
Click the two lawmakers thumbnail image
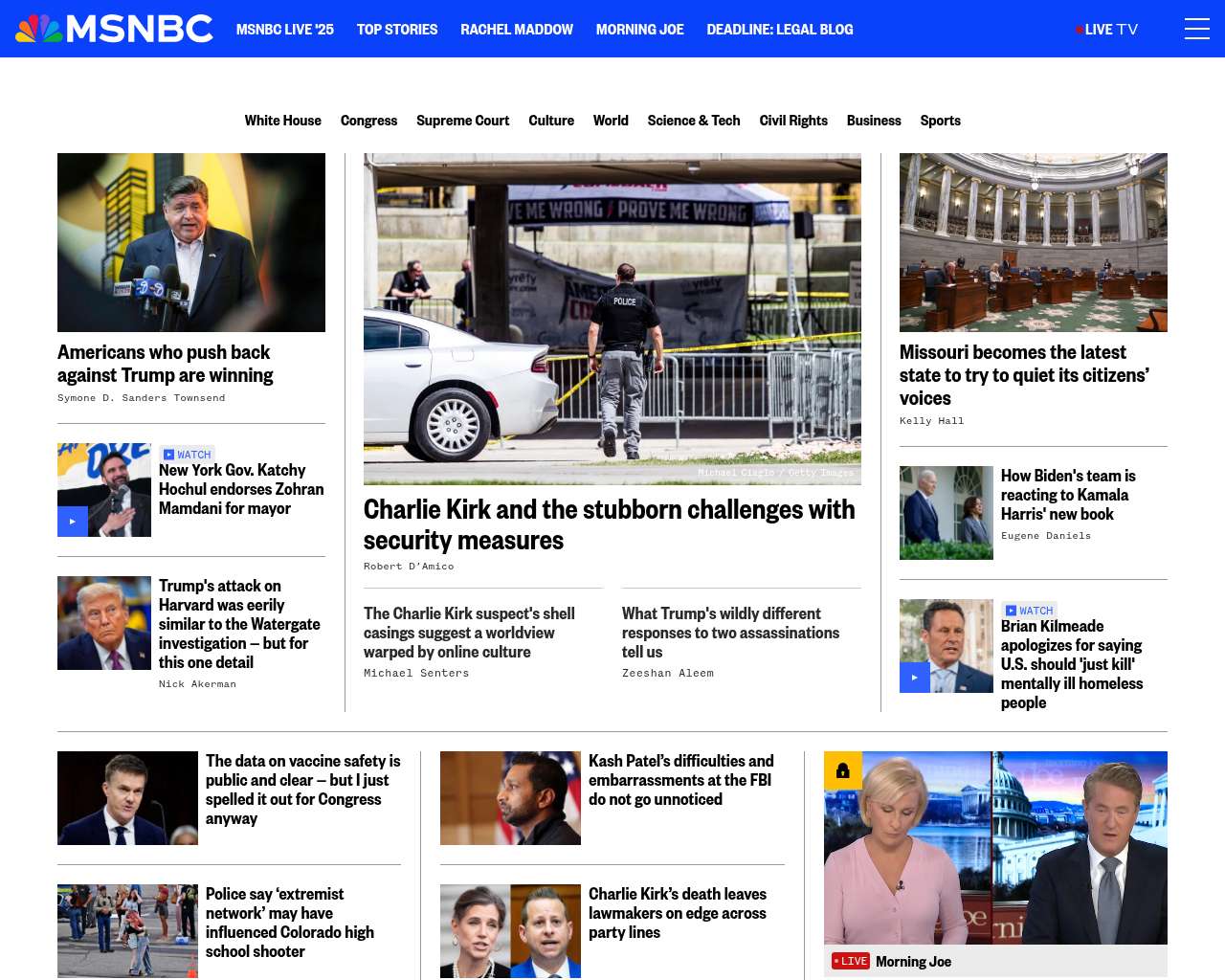click(510, 931)
